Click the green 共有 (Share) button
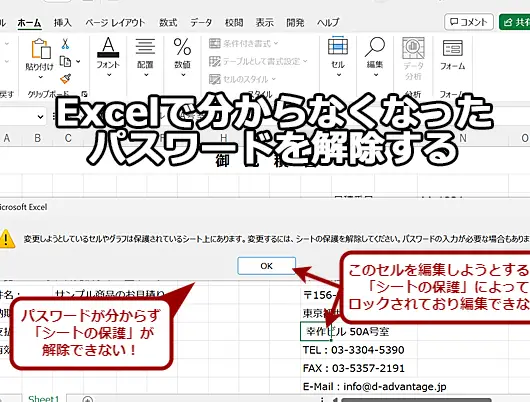 (x=514, y=22)
